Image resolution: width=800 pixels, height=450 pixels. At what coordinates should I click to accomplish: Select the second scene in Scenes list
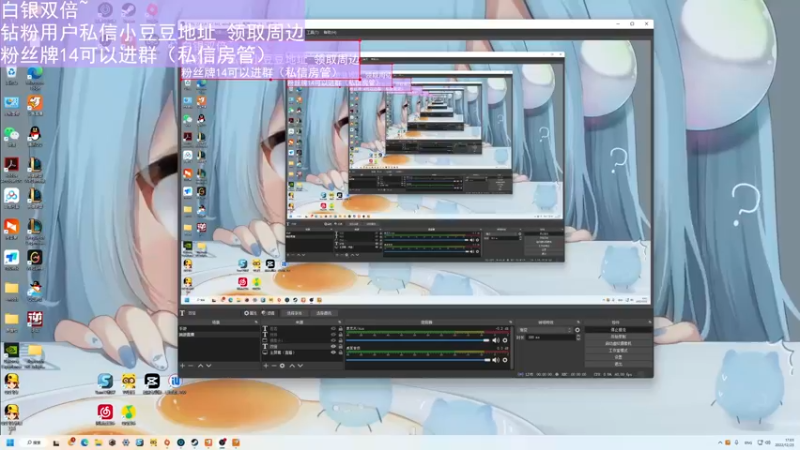pos(219,334)
